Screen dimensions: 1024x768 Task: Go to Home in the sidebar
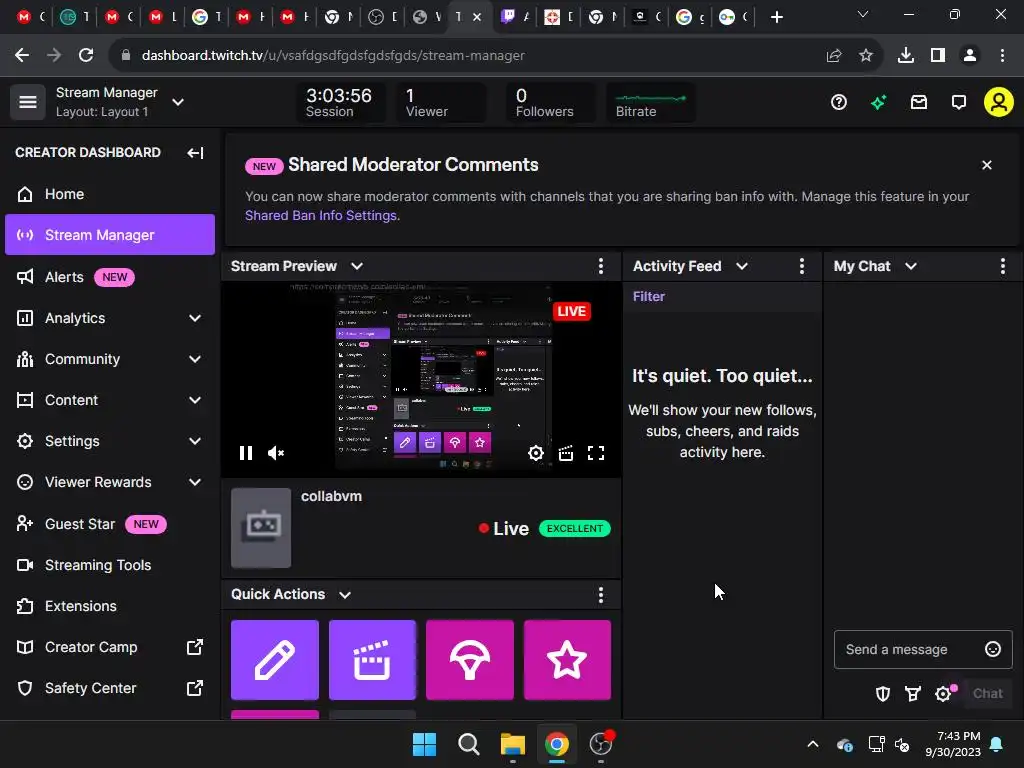click(x=110, y=194)
